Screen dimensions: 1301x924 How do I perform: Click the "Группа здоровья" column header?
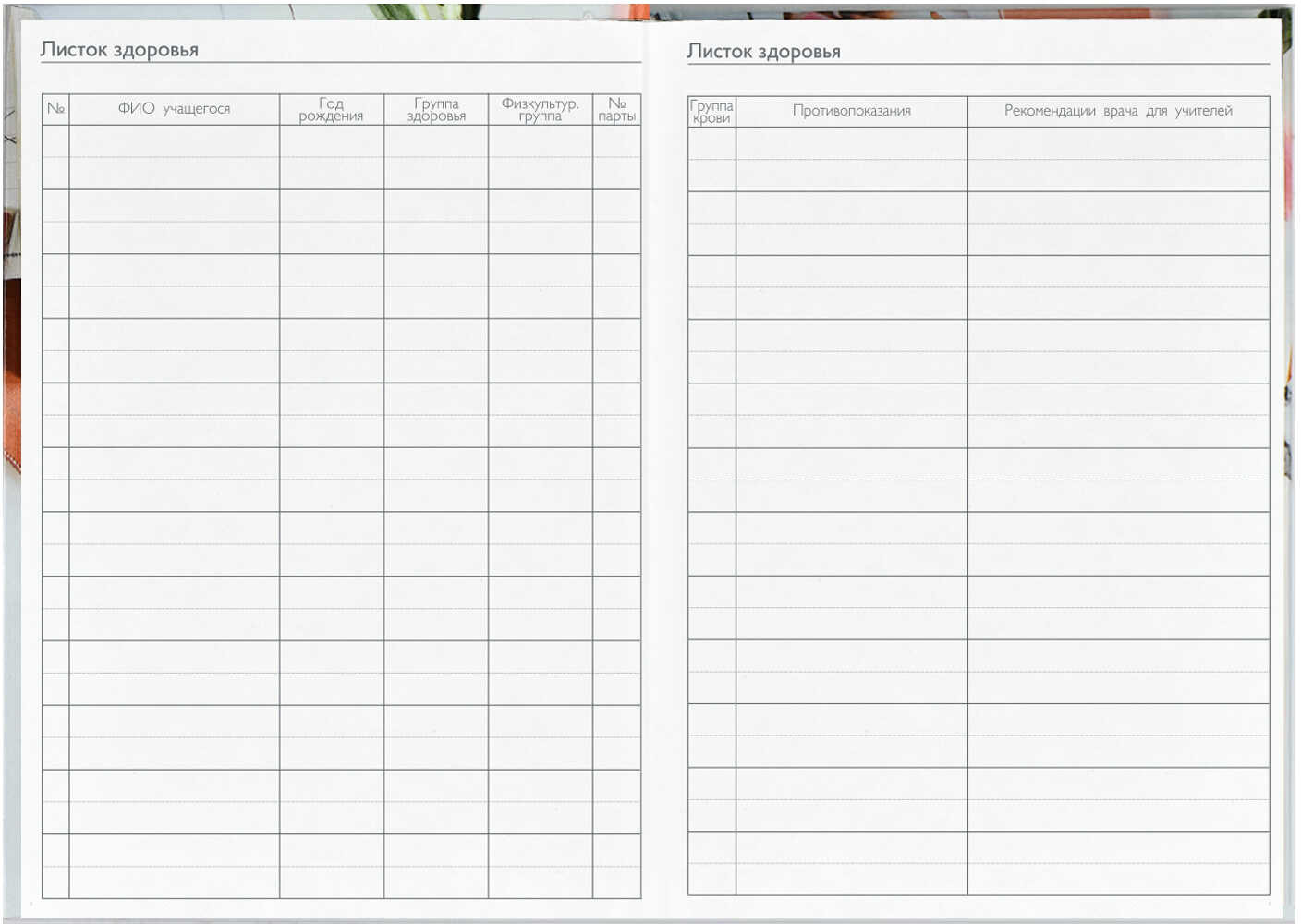coord(436,110)
